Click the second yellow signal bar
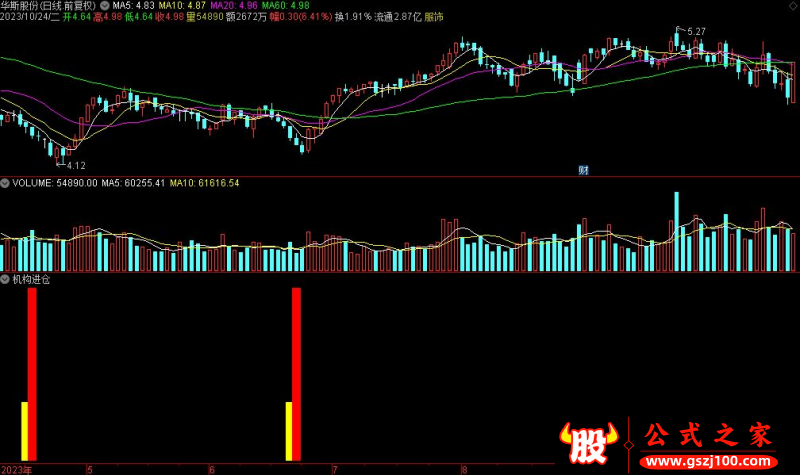Image resolution: width=800 pixels, height=475 pixels. coord(289,432)
